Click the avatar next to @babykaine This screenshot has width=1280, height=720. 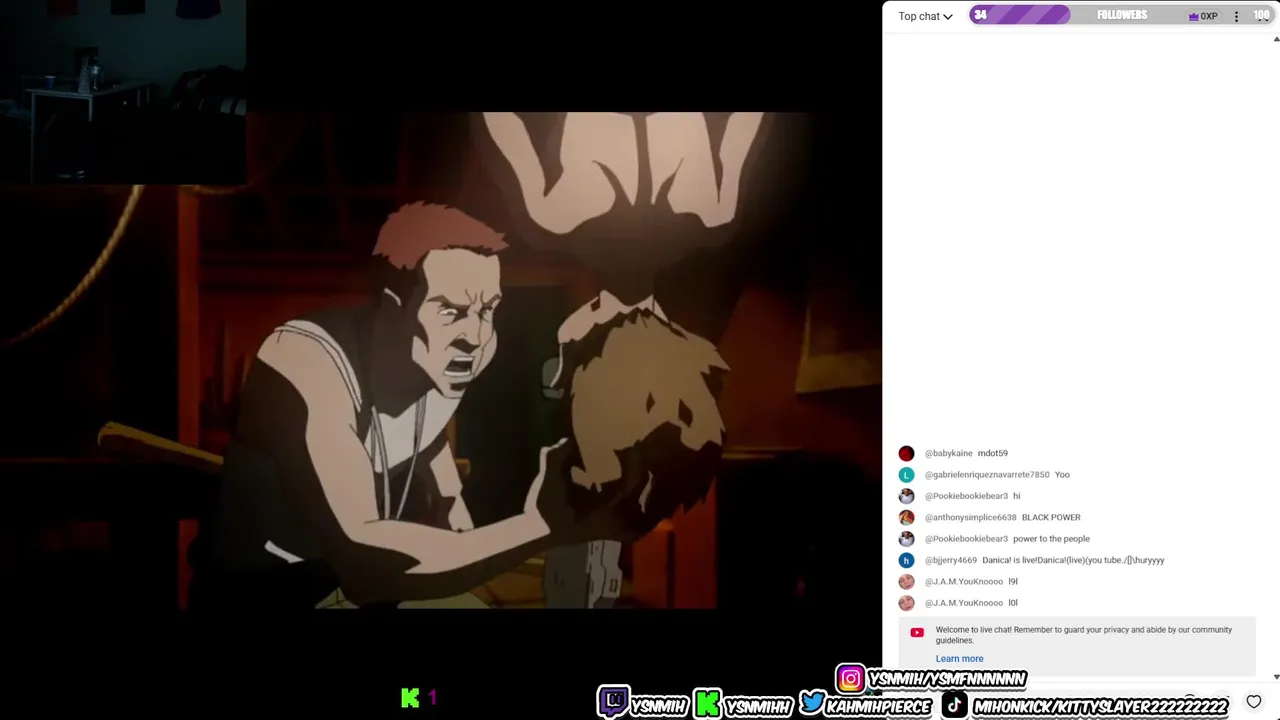coord(906,453)
